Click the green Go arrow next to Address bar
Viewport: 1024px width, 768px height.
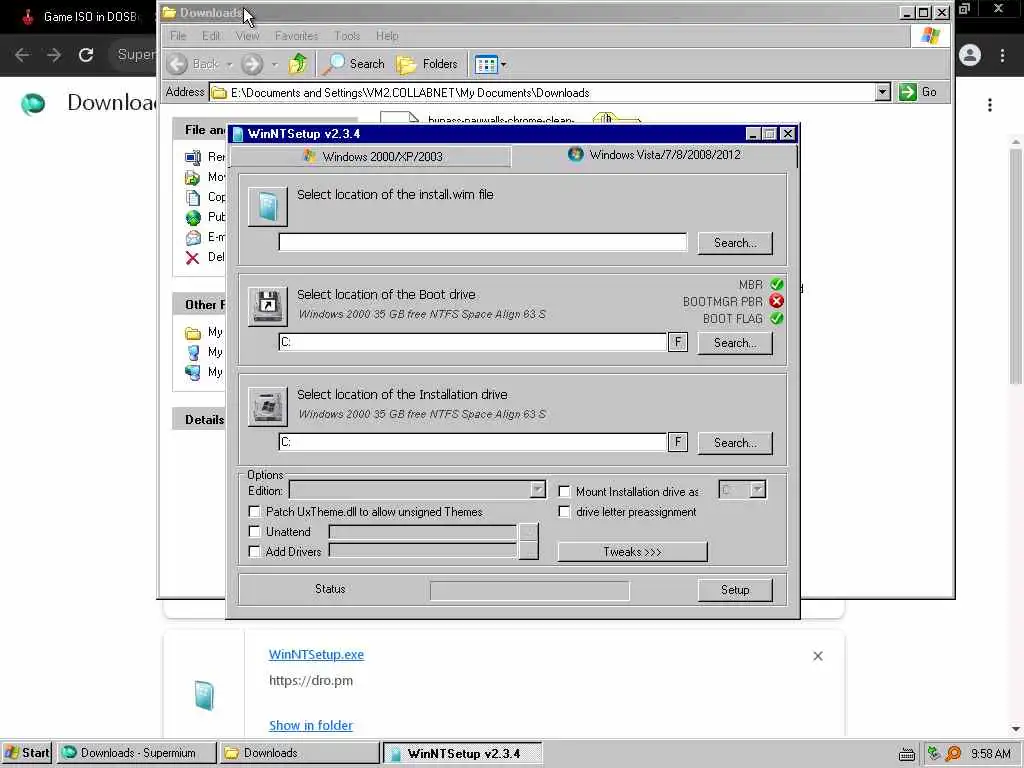(908, 92)
